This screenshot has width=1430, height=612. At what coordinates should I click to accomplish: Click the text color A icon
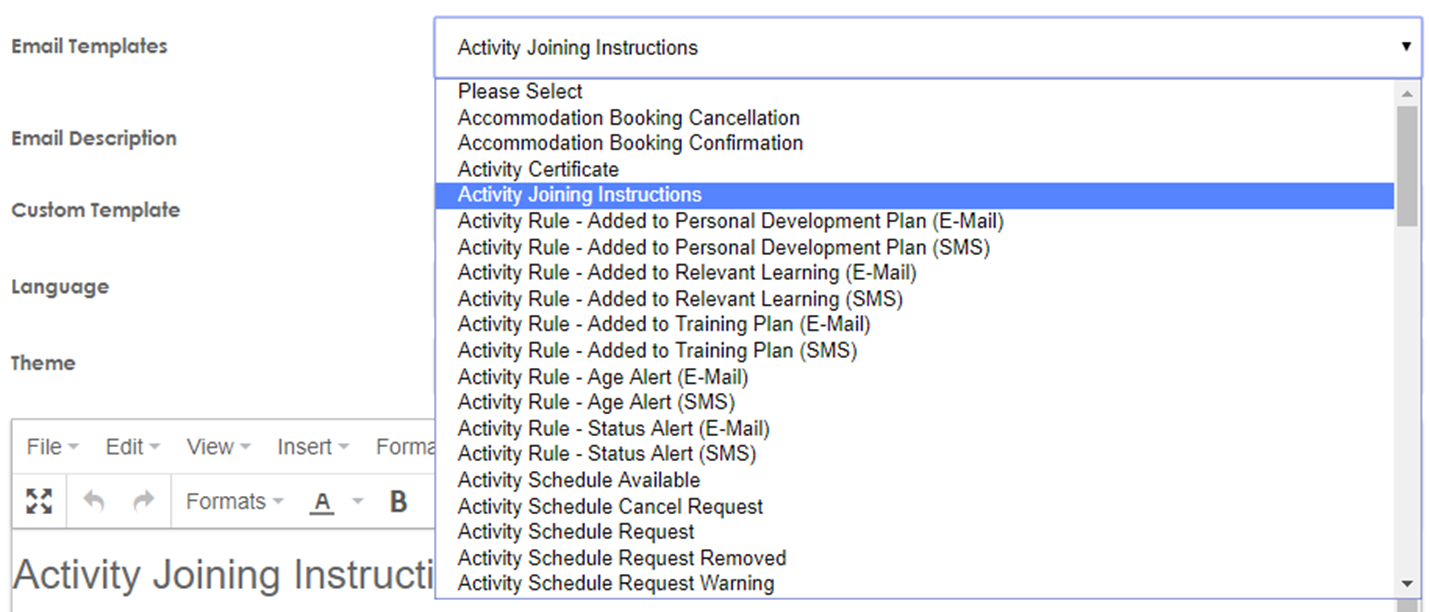coord(321,502)
